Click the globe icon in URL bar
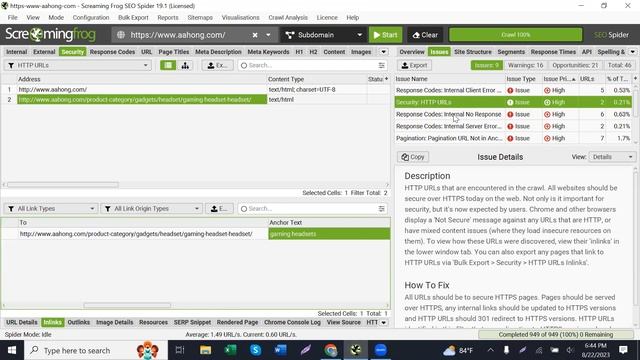This screenshot has width=640, height=360. pos(121,35)
